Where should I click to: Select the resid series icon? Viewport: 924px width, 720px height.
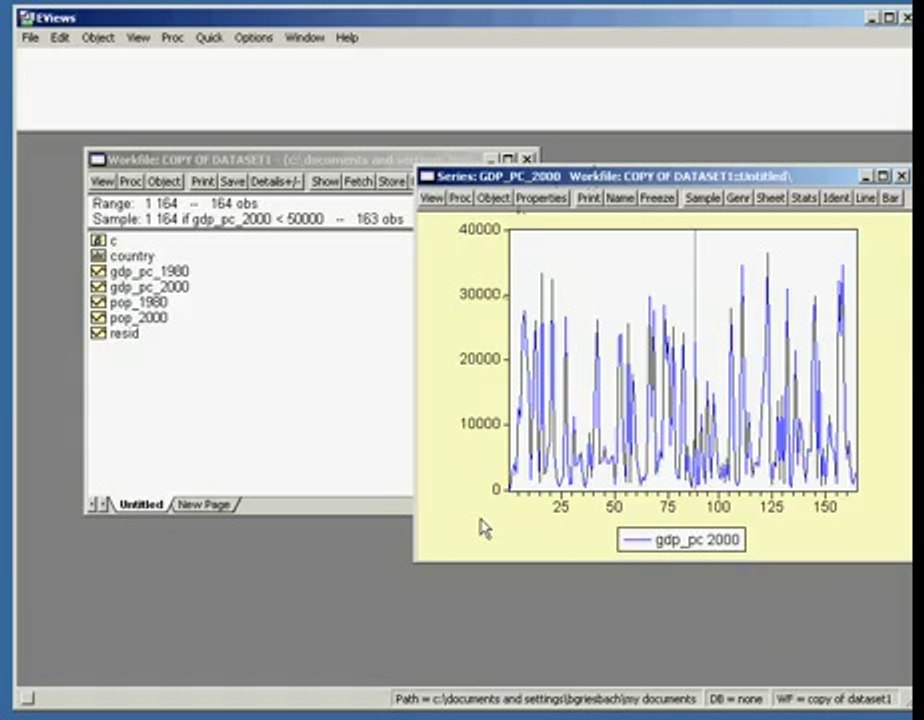(x=98, y=333)
